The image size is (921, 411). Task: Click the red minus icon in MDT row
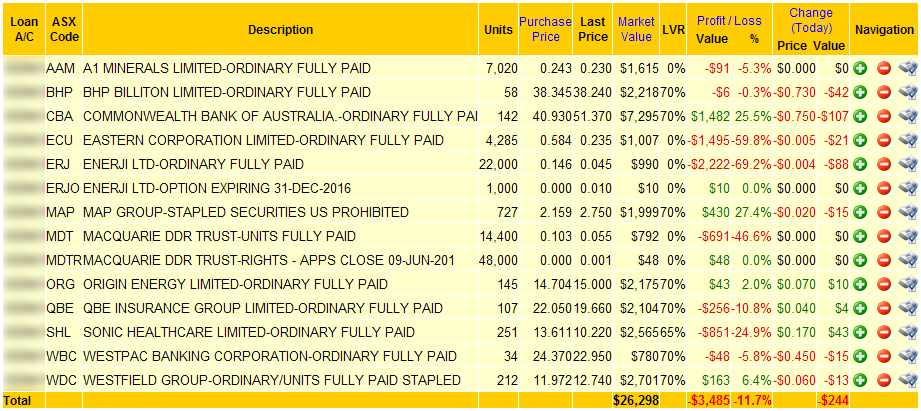(884, 237)
